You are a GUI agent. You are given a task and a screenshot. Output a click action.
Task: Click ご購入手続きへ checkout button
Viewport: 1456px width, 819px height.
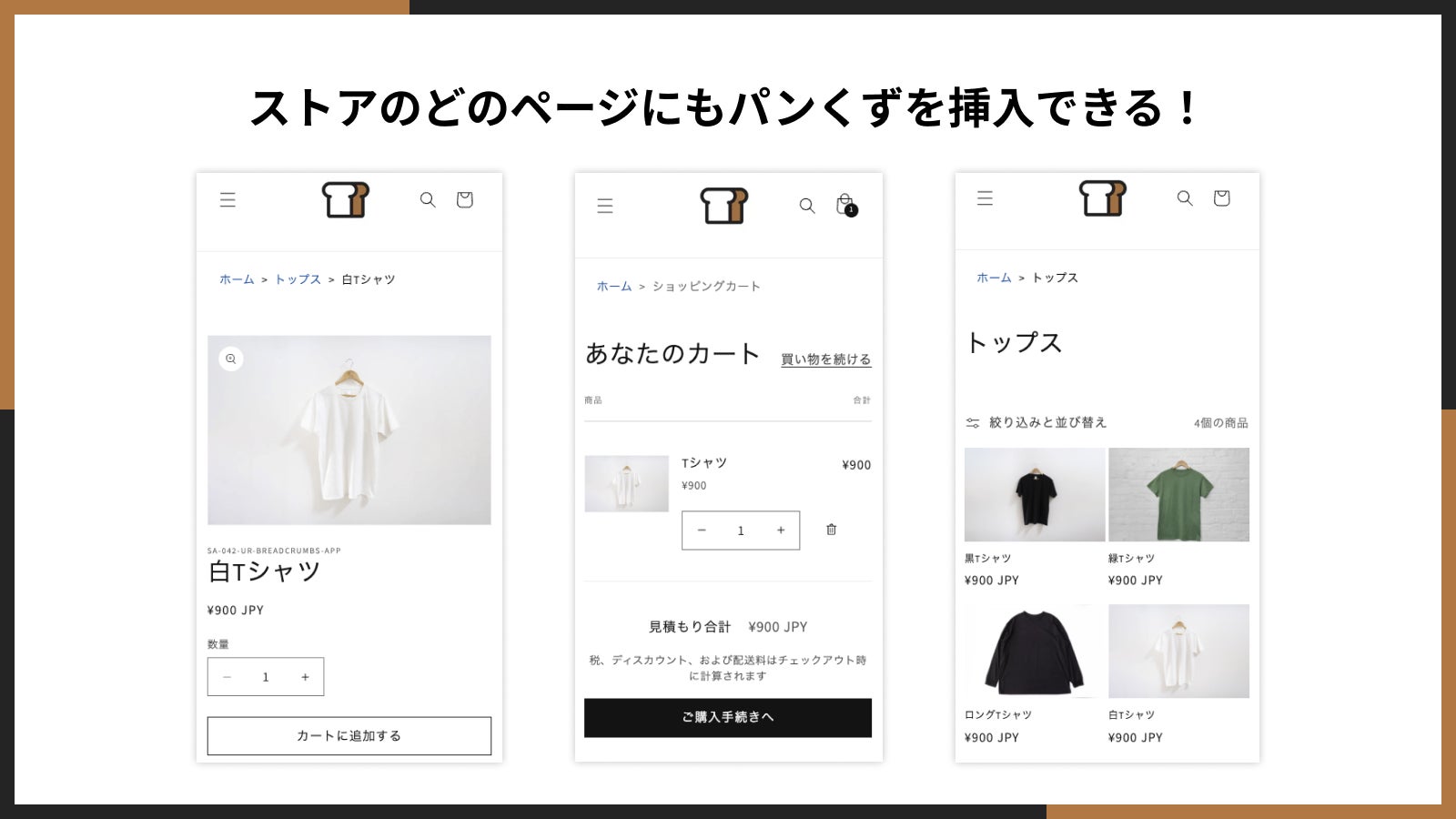point(728,718)
